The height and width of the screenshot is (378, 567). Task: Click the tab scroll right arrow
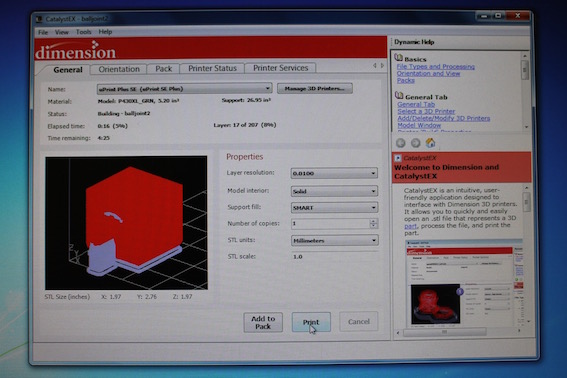point(382,65)
